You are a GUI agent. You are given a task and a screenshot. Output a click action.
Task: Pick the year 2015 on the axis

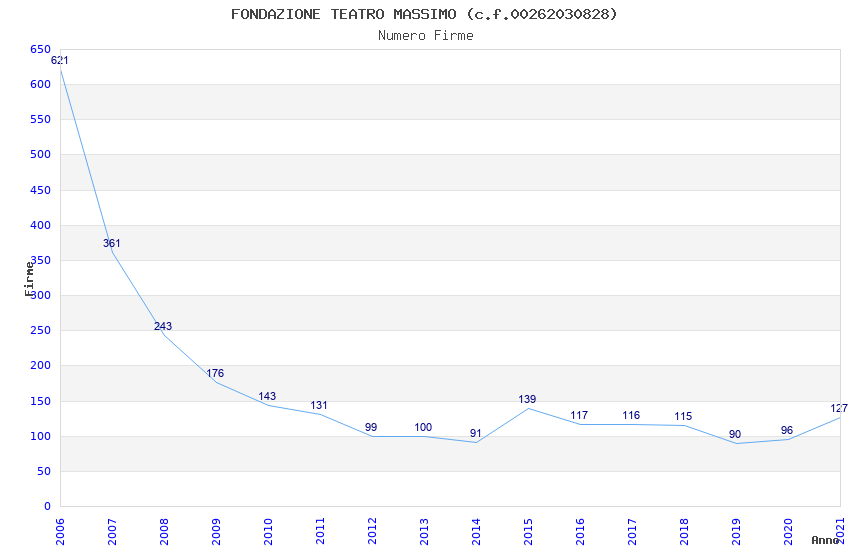coord(529,531)
